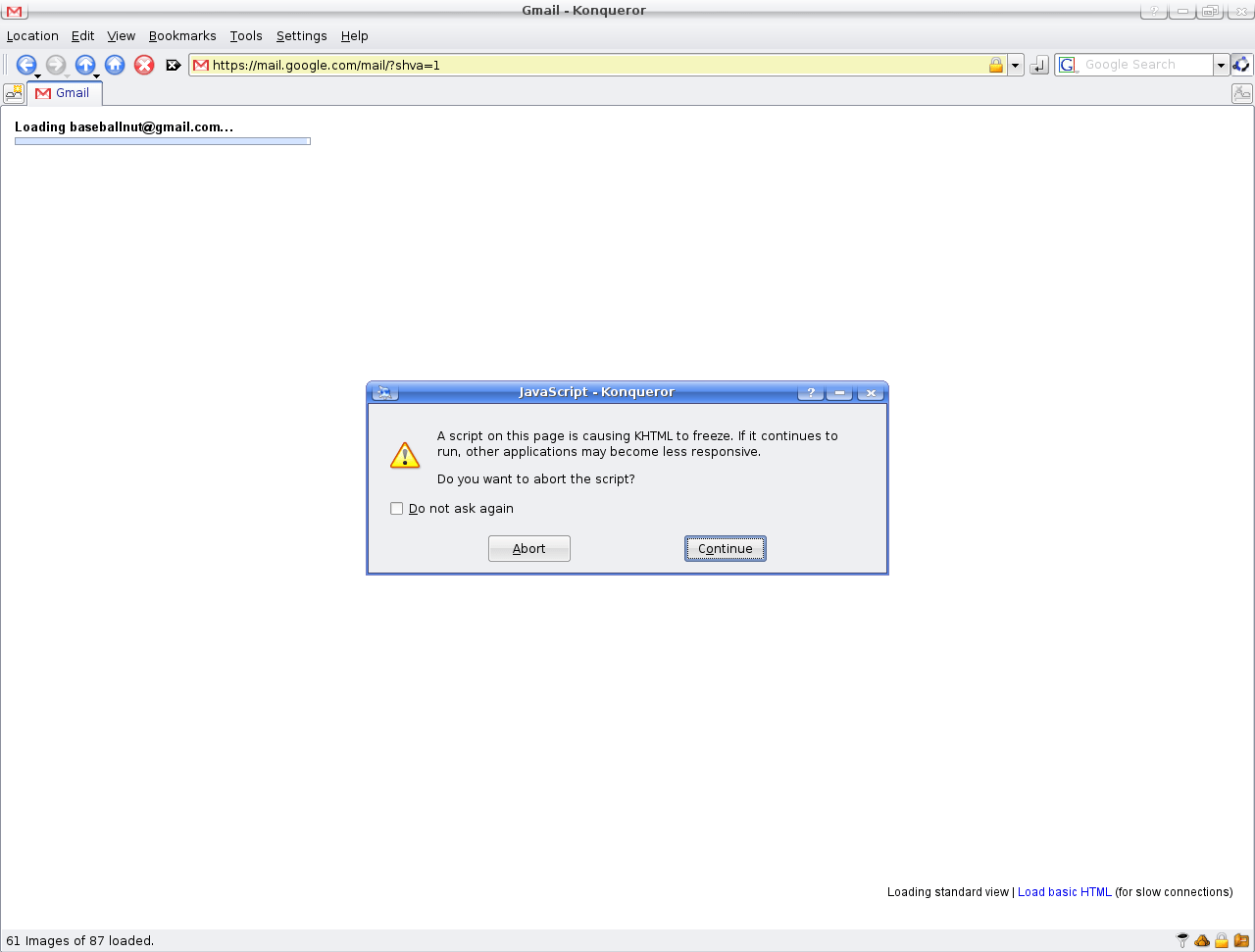The image size is (1255, 952).
Task: Click the greyed Forward arrow icon
Action: pyautogui.click(x=56, y=65)
